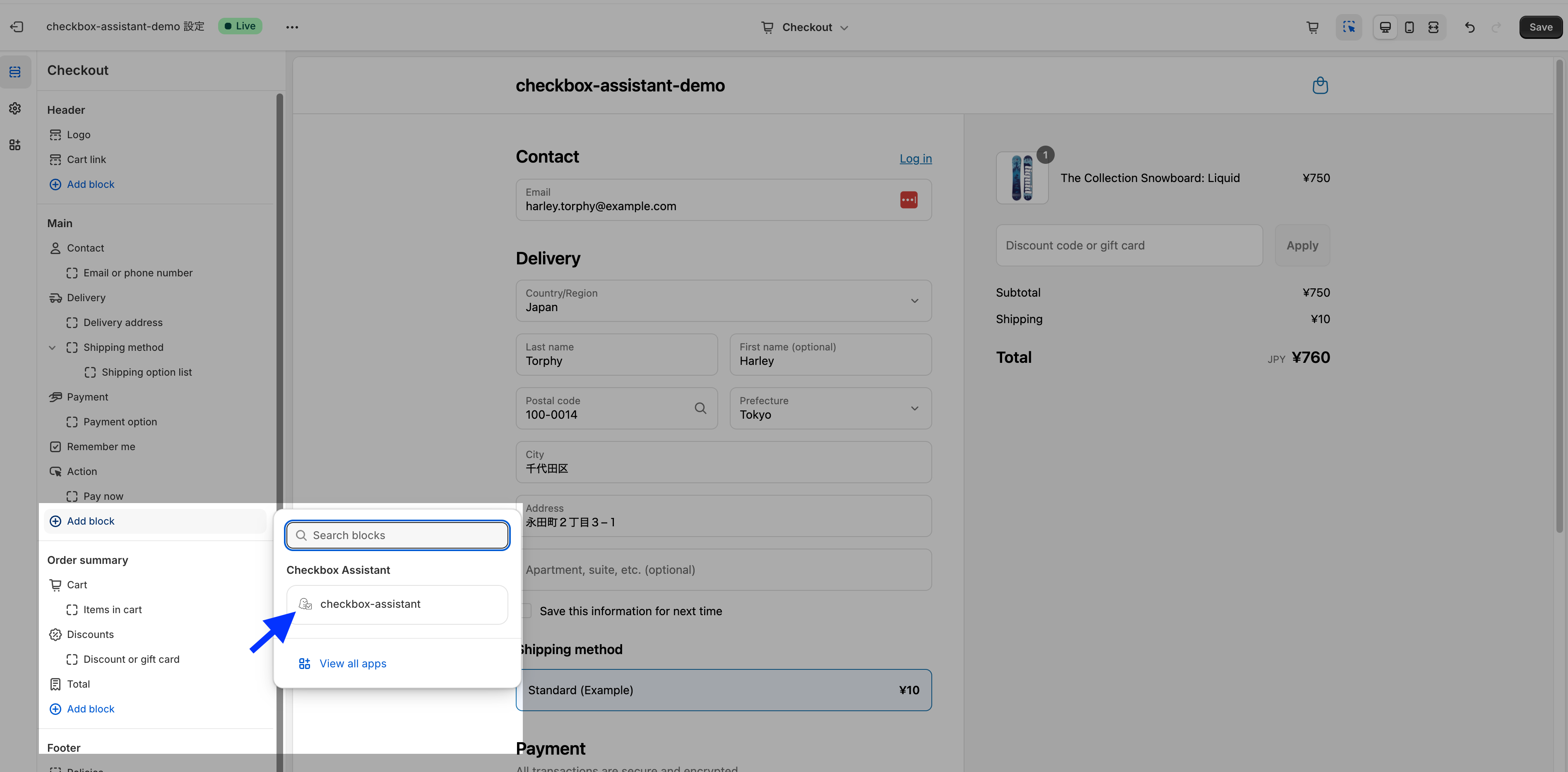Focus the Search blocks field

[397, 535]
